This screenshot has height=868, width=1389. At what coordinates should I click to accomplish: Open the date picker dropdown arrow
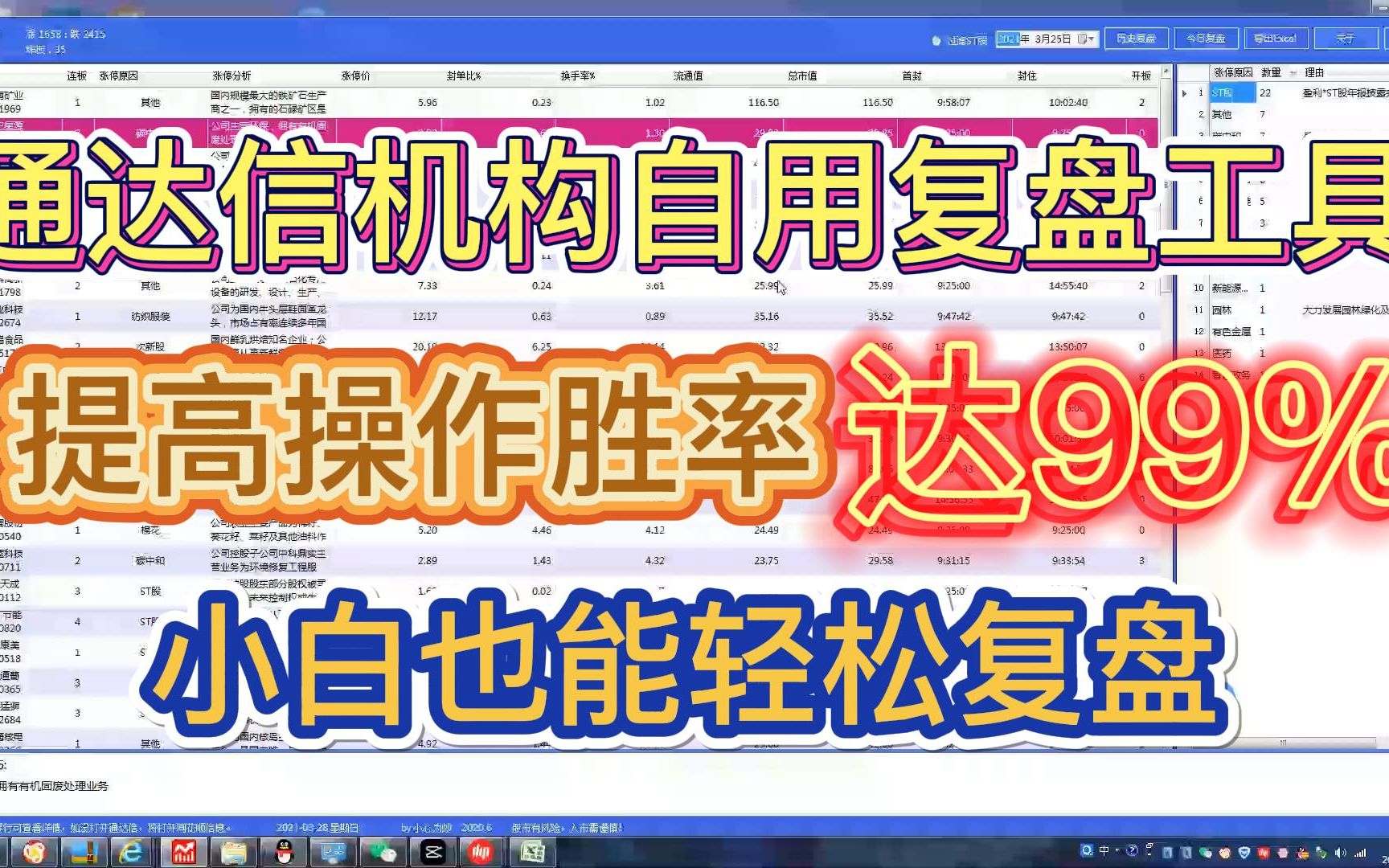tap(1090, 39)
